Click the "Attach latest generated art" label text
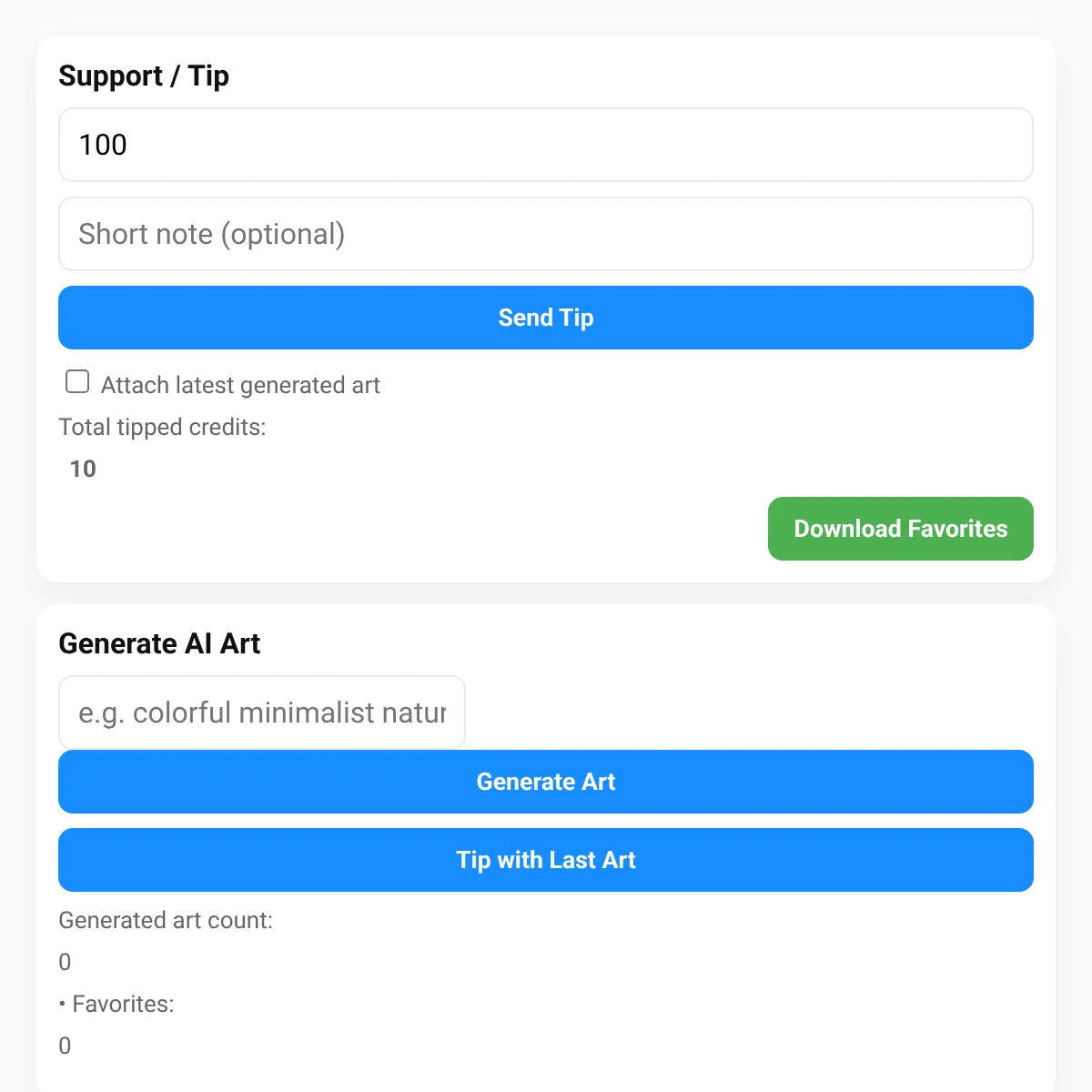 pyautogui.click(x=240, y=385)
